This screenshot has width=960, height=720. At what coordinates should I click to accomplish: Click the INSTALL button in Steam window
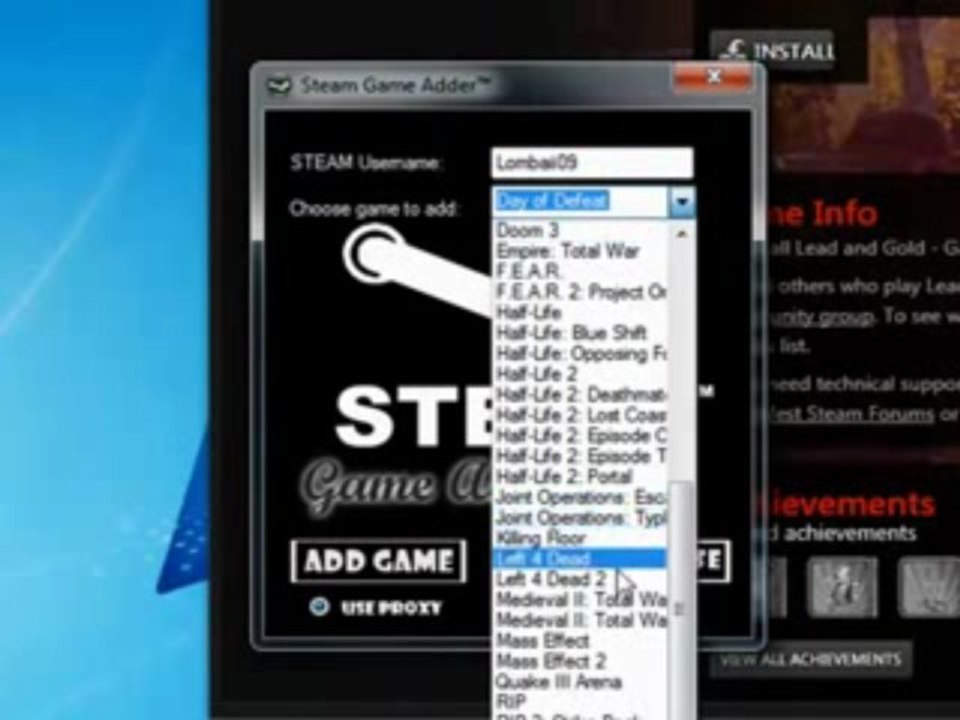coord(773,50)
